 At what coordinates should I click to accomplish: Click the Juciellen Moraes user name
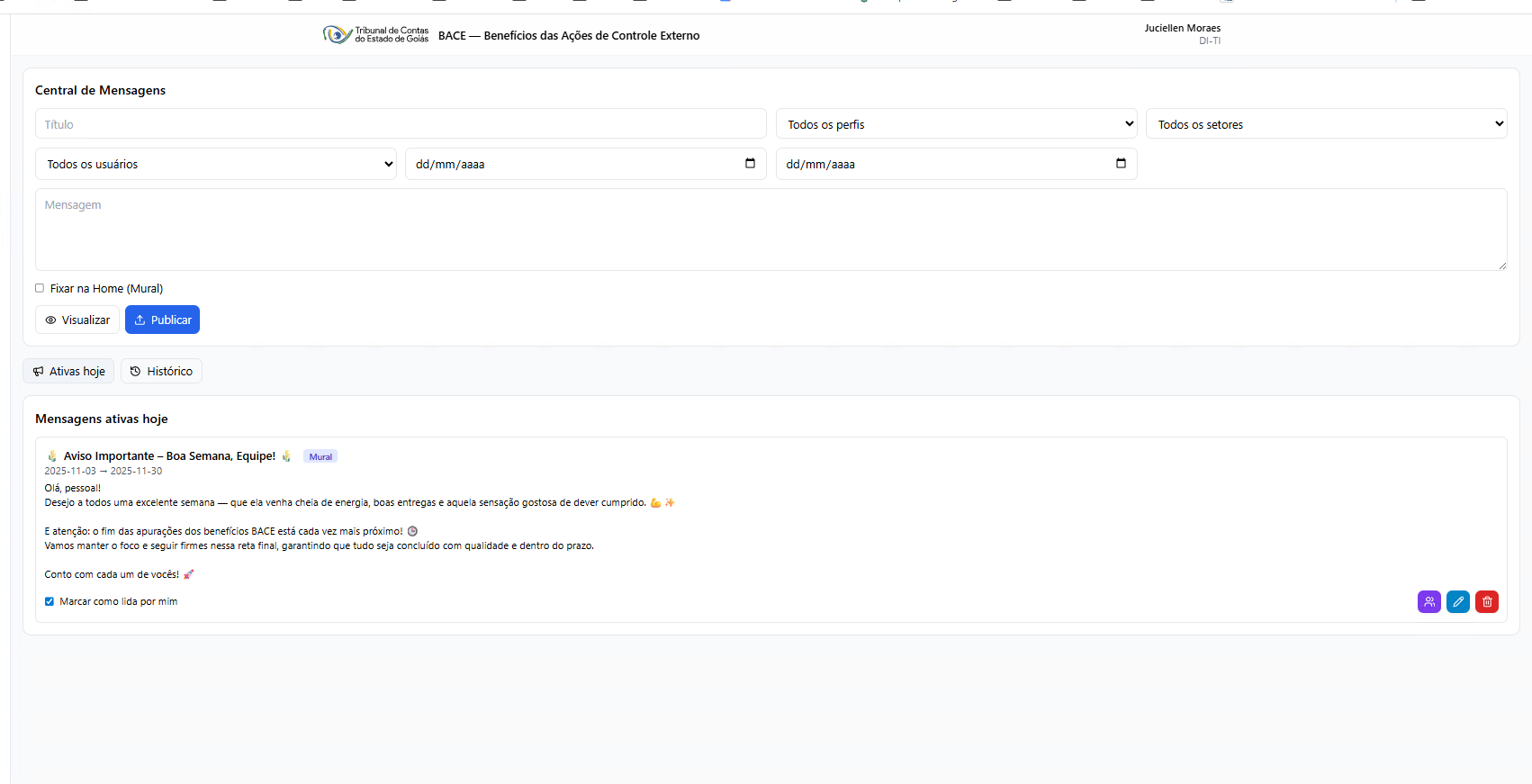point(1182,28)
